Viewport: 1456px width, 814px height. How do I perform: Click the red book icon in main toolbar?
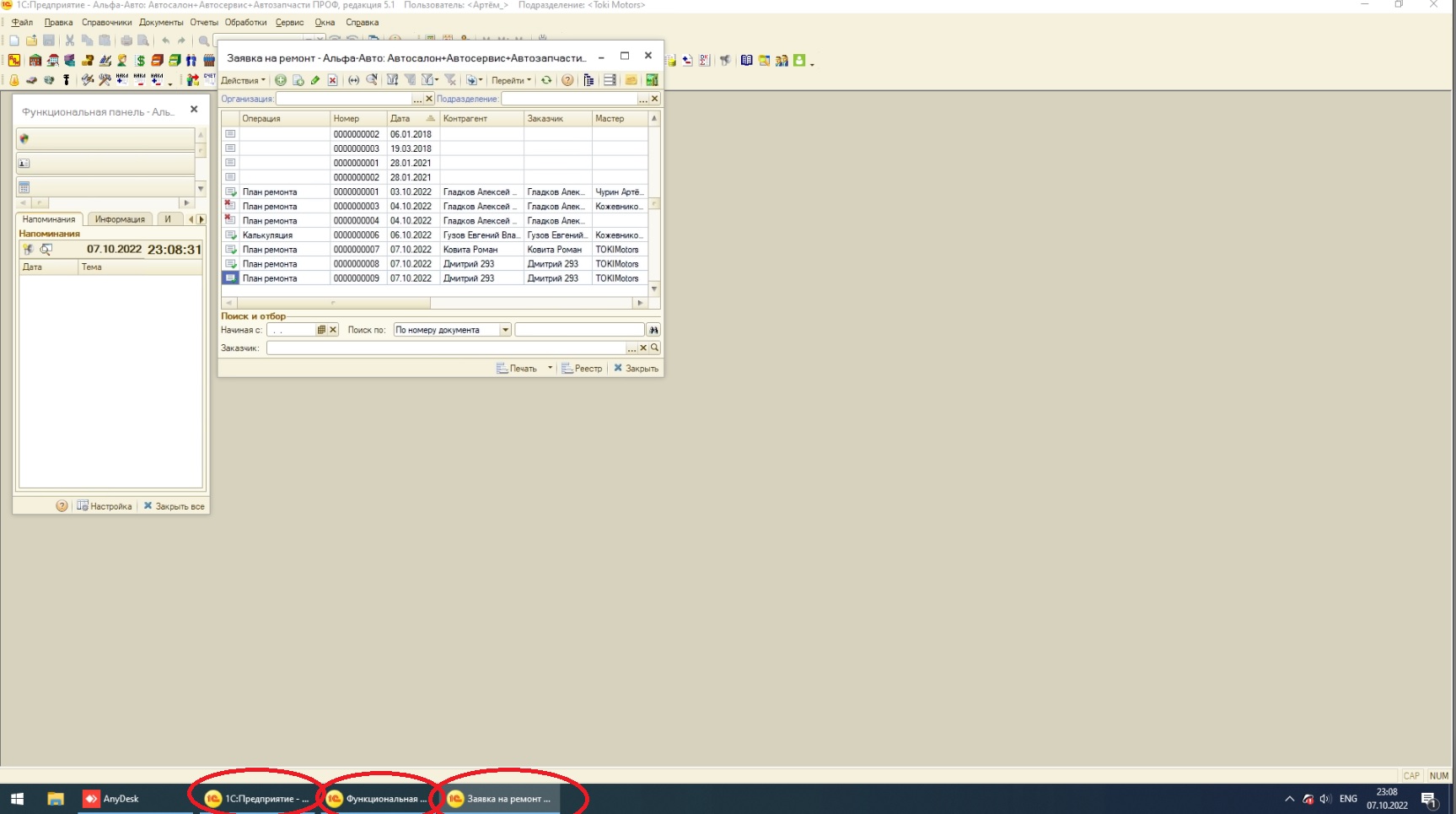pos(157,61)
